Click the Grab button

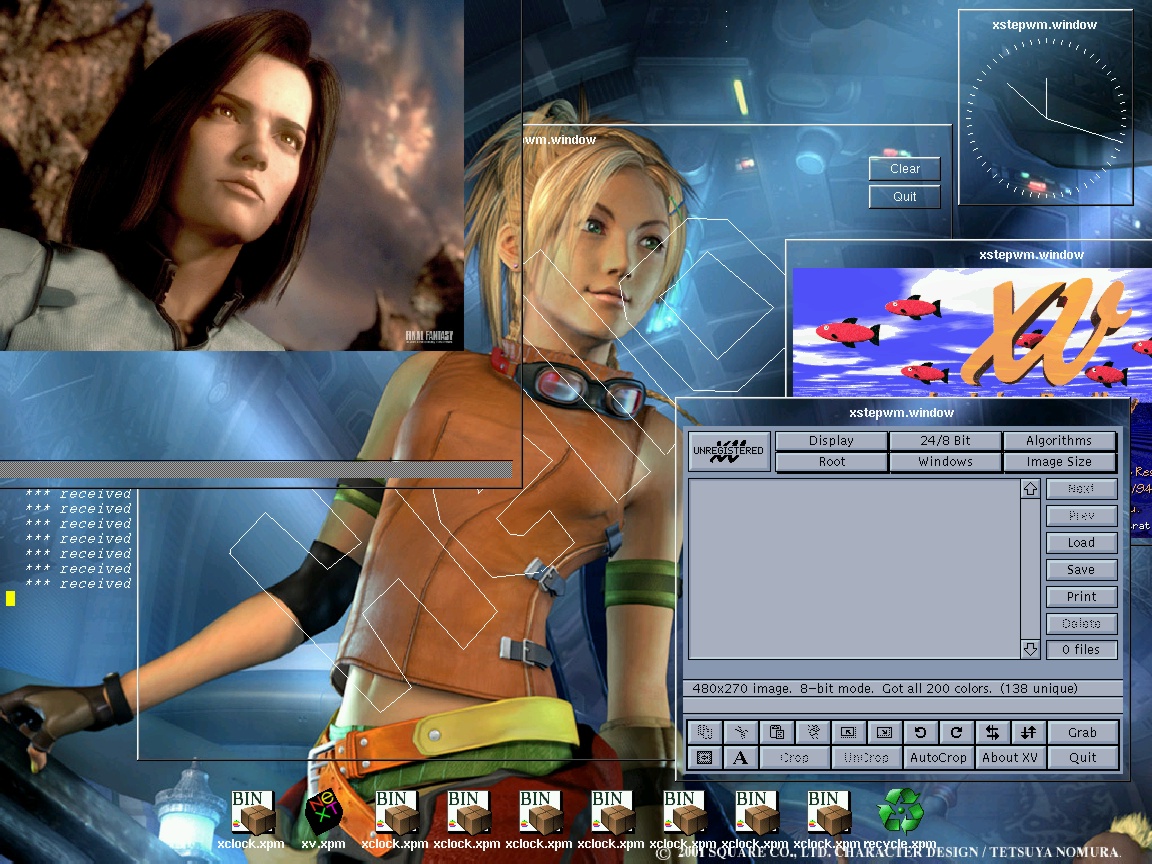1082,732
